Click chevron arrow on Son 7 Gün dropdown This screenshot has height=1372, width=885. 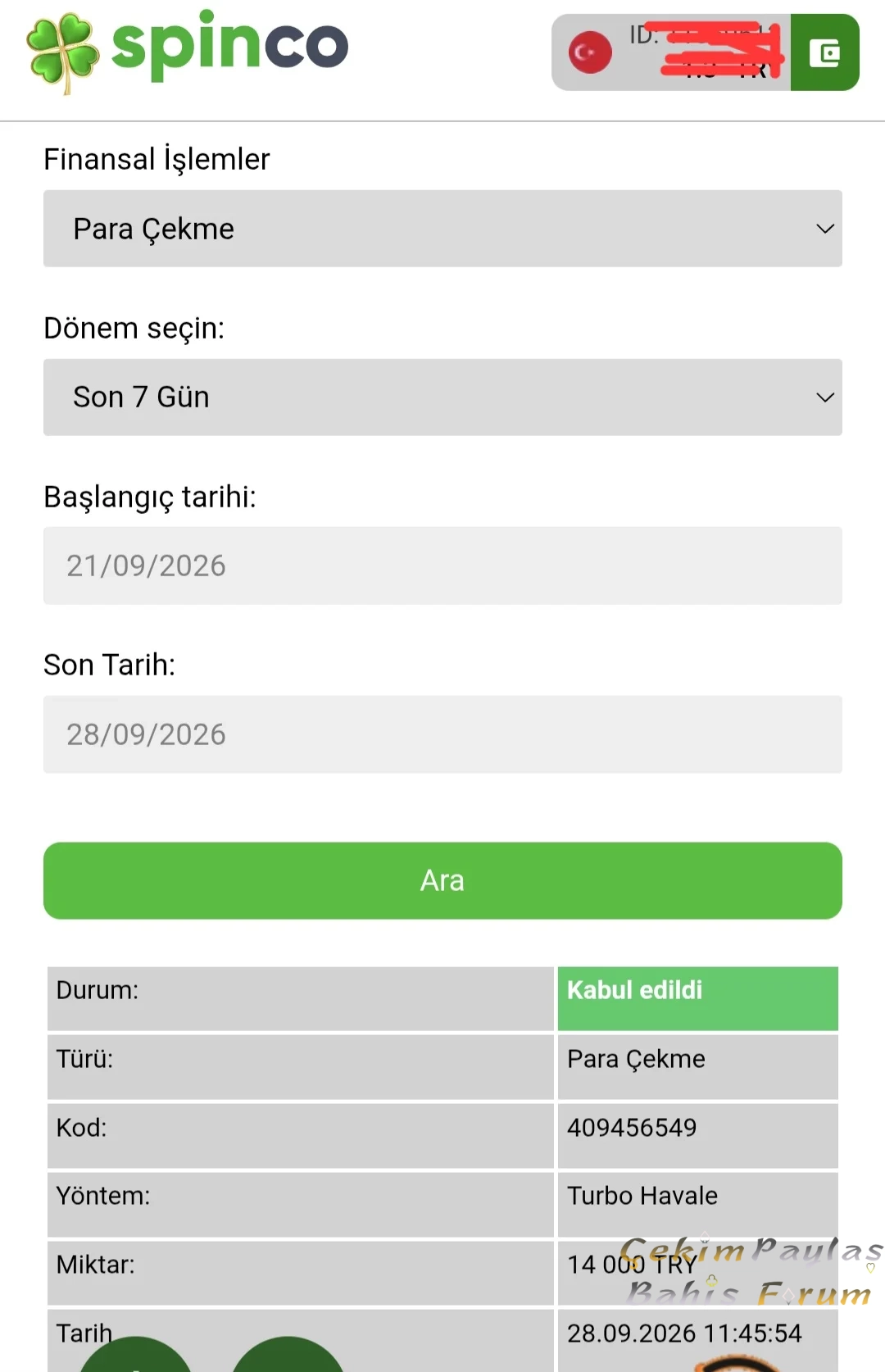[825, 398]
